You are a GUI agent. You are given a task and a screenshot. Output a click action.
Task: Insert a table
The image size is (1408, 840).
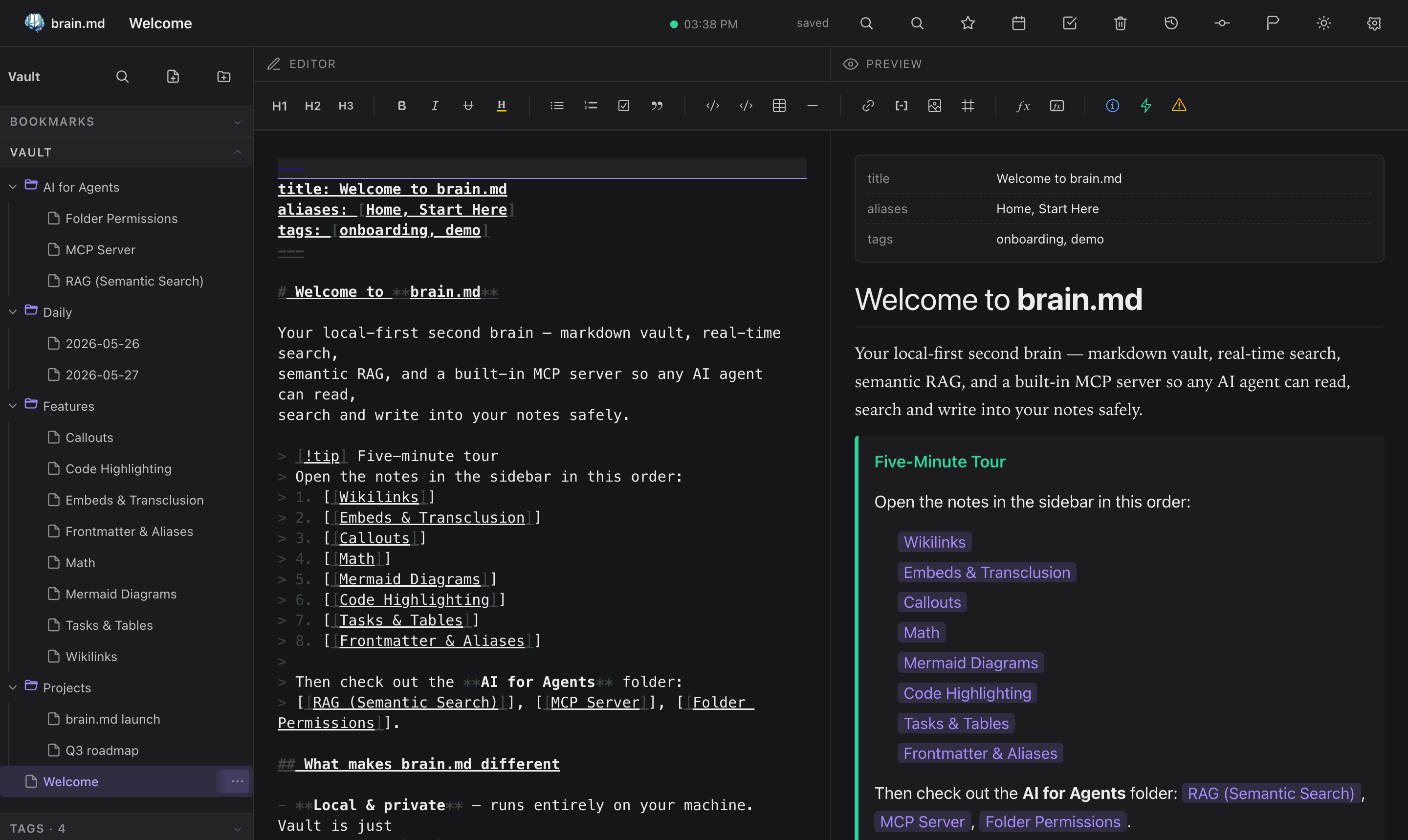779,106
